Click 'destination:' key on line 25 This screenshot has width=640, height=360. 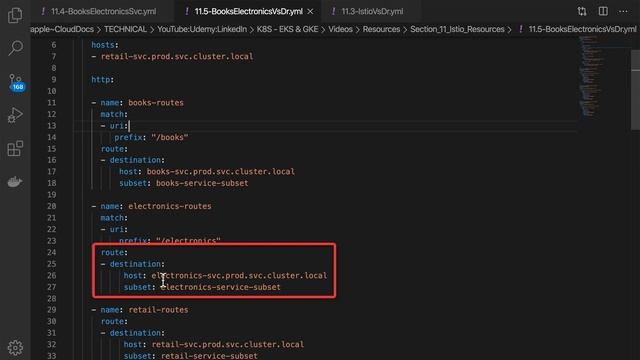click(137, 264)
